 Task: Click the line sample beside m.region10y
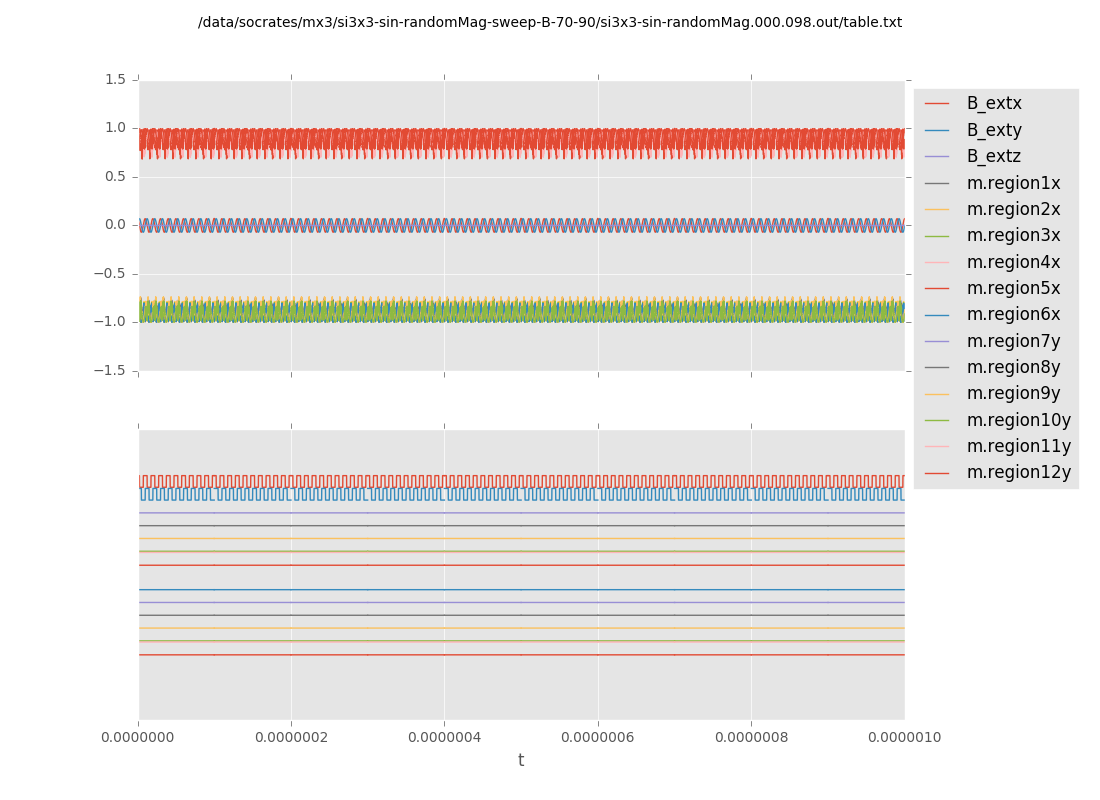pos(937,420)
